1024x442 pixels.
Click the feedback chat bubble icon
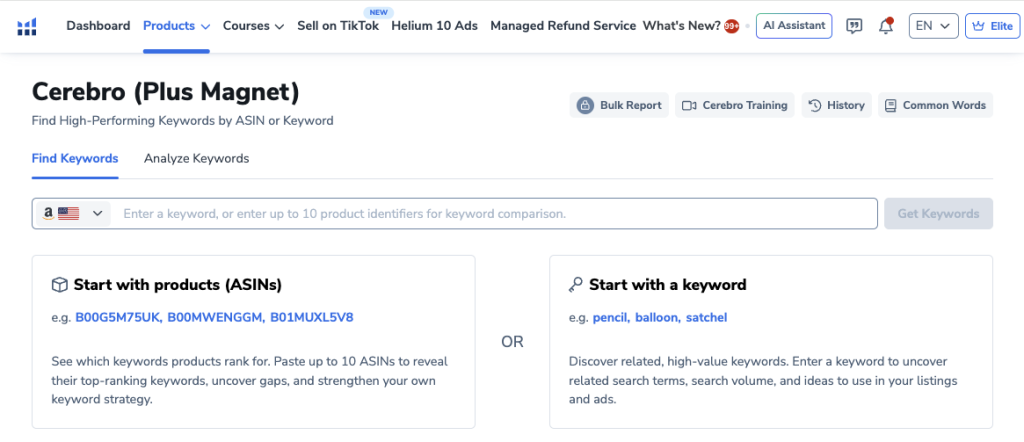[854, 26]
